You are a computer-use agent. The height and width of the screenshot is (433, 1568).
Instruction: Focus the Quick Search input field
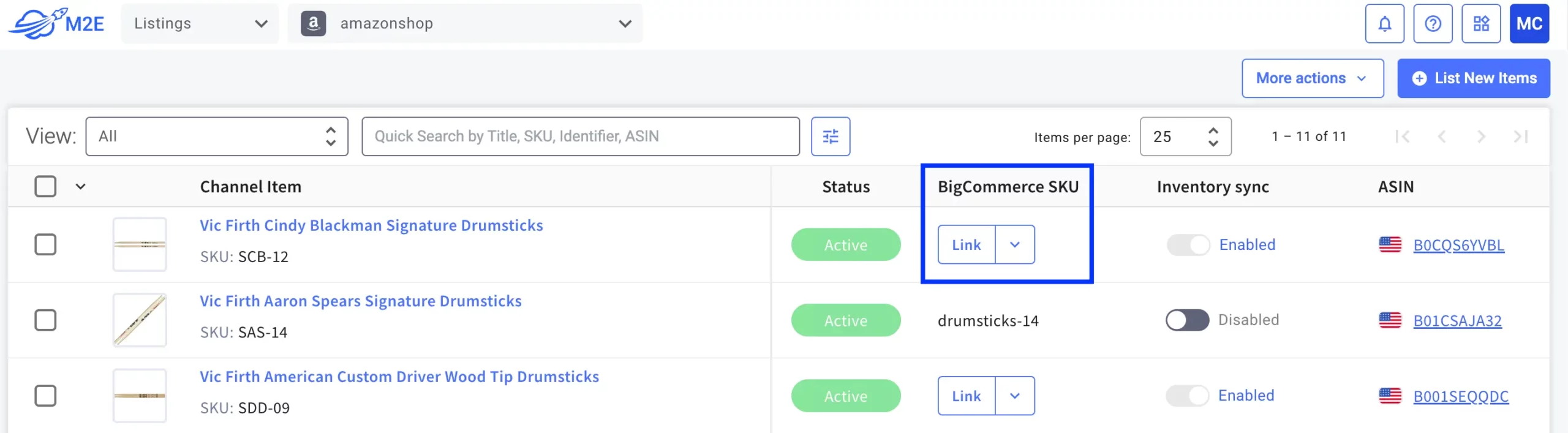click(580, 137)
